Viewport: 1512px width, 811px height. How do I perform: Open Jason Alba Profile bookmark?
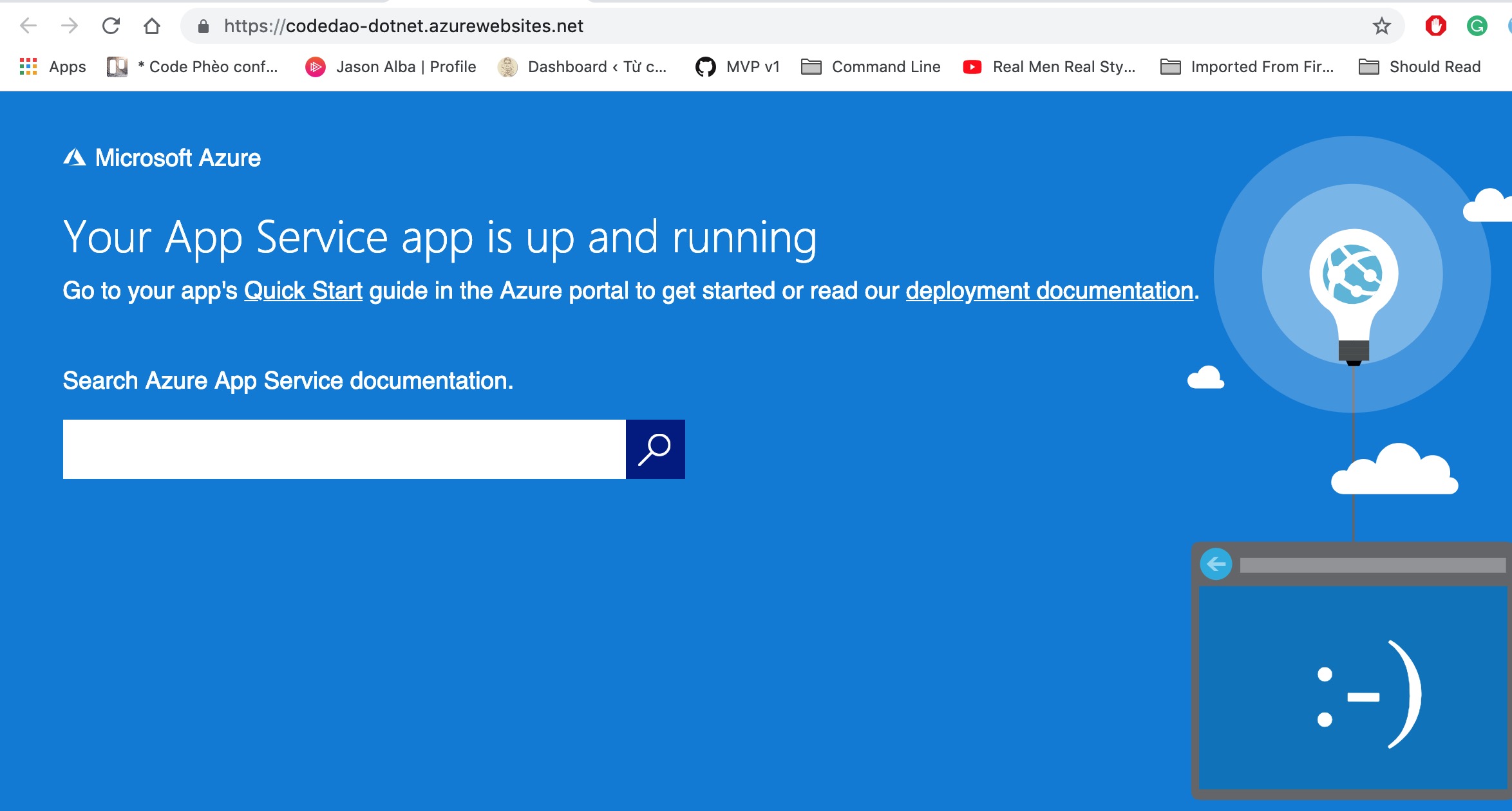pos(391,67)
